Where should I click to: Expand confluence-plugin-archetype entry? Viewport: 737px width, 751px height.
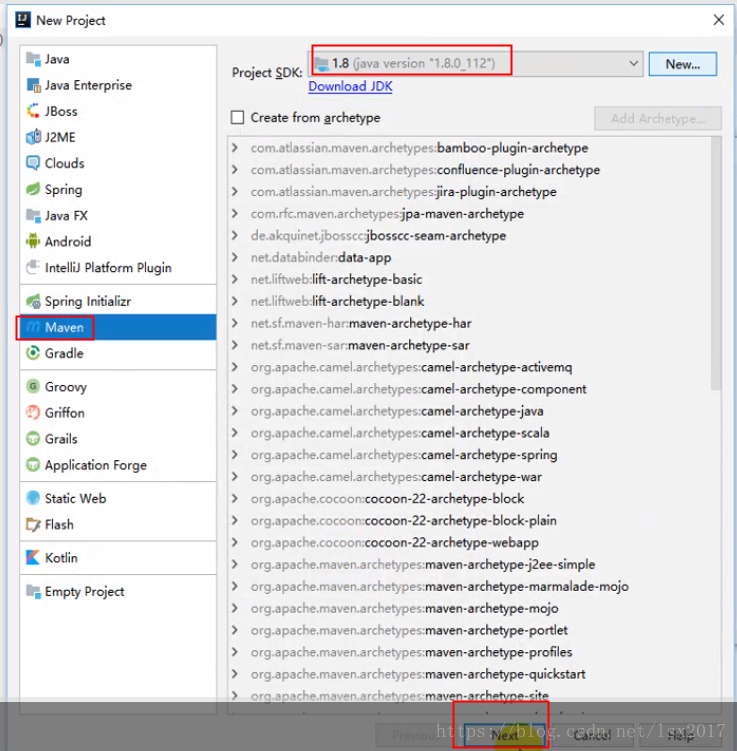click(x=235, y=170)
